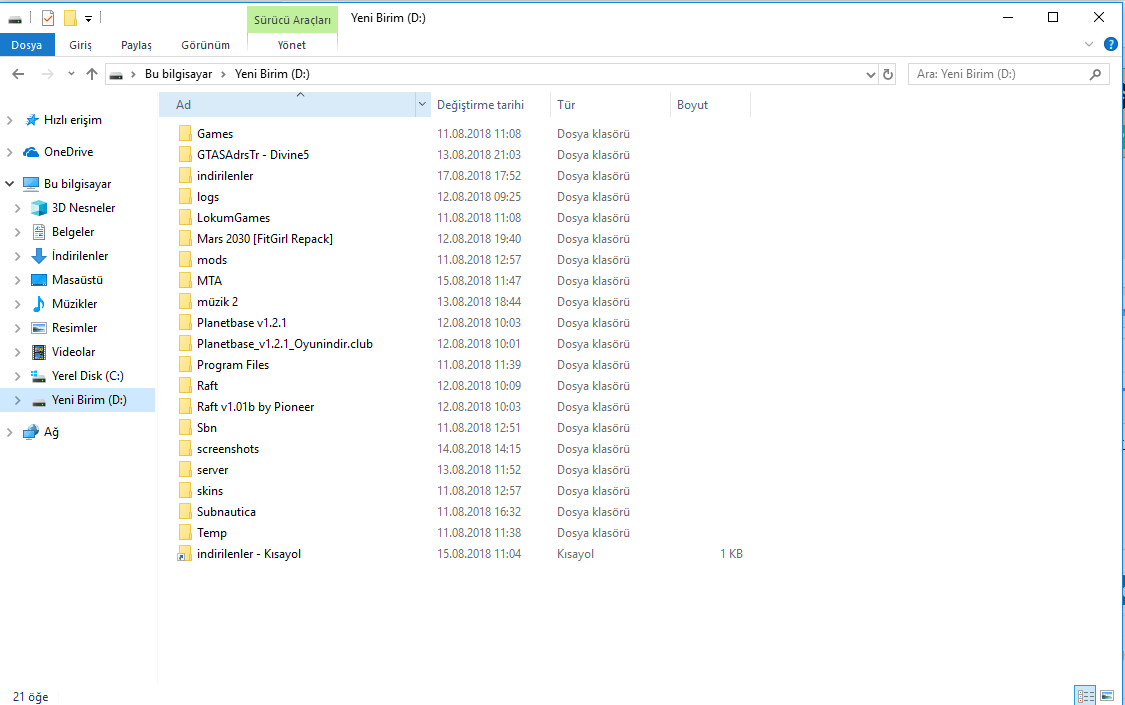
Task: Select the screenshots folder name
Action: [x=228, y=449]
